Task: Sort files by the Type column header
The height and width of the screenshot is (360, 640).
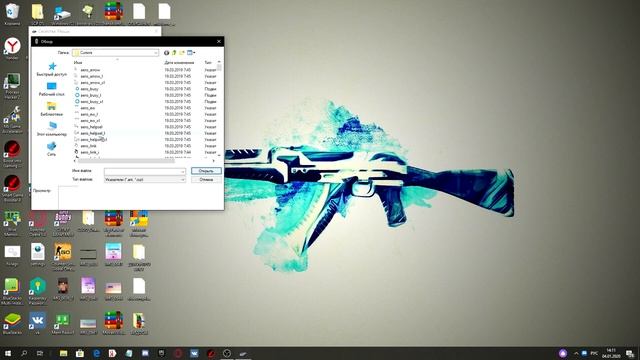Action: [209, 62]
